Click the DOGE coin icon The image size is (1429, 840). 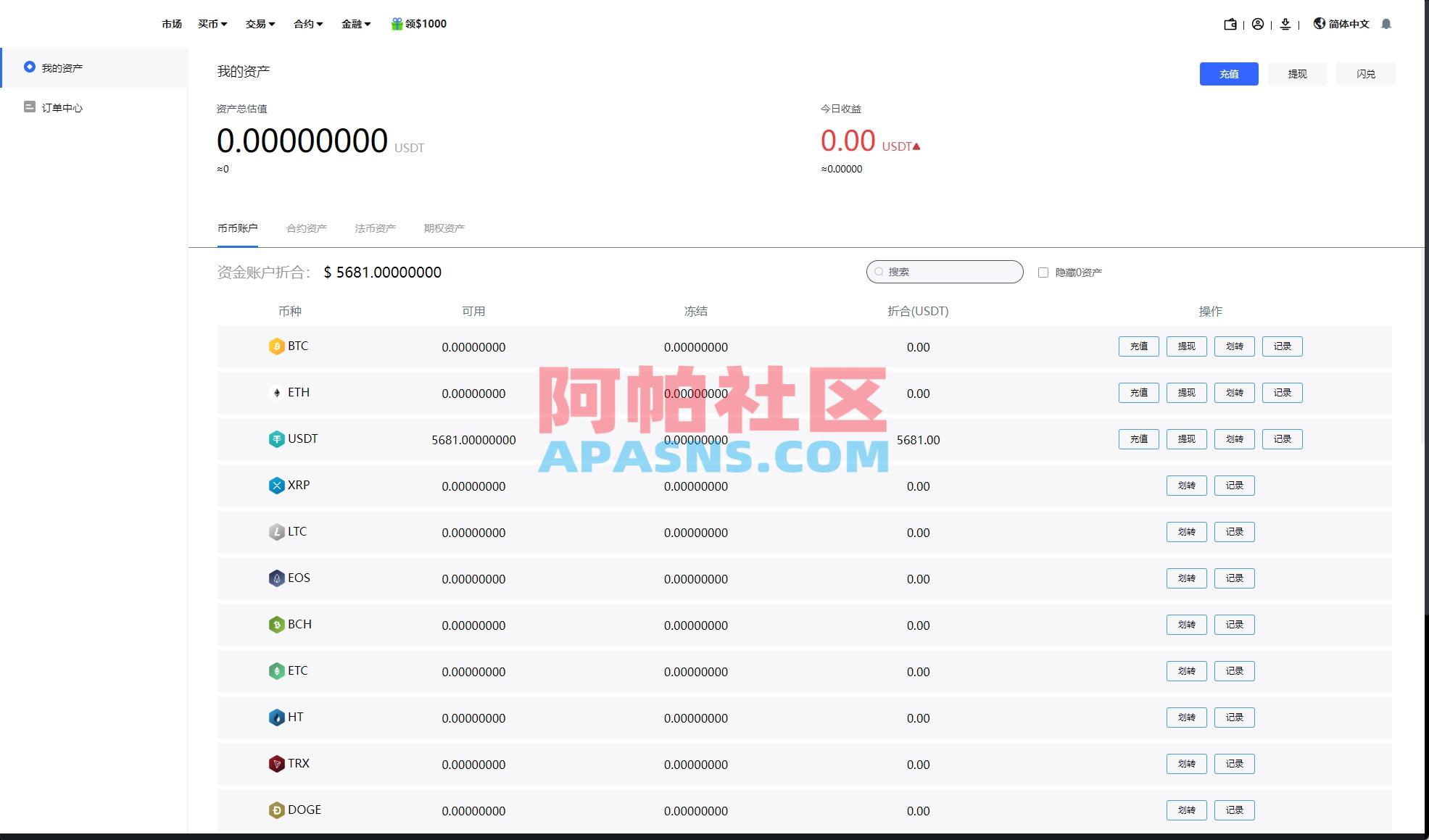tap(276, 810)
